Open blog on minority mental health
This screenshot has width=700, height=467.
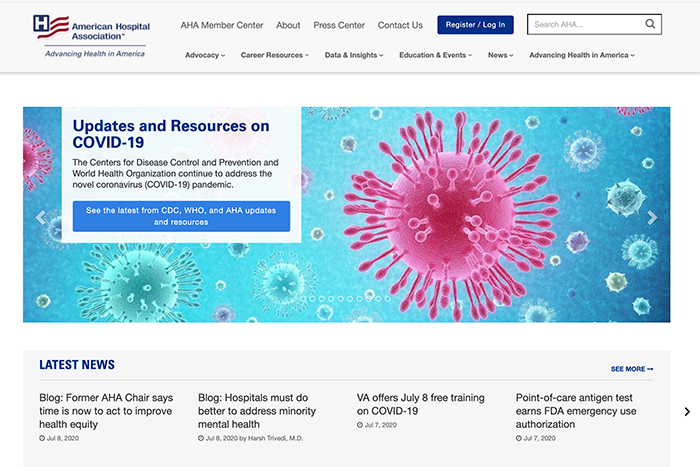coord(257,411)
